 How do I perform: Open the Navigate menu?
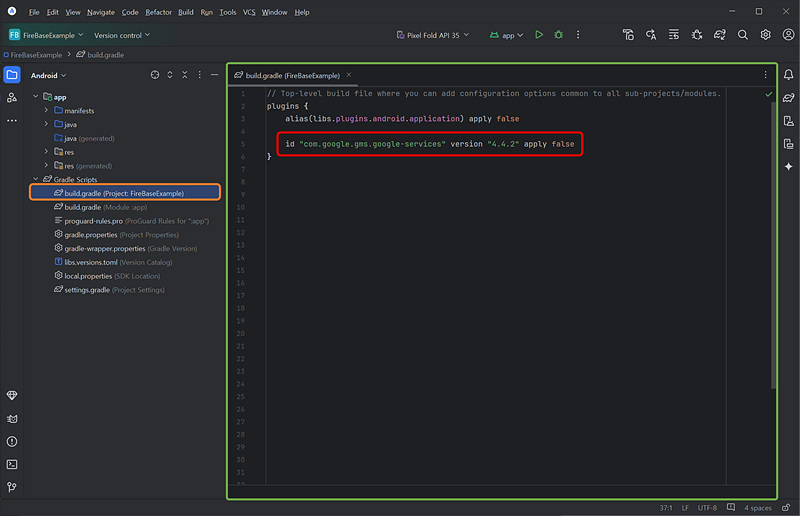(101, 12)
